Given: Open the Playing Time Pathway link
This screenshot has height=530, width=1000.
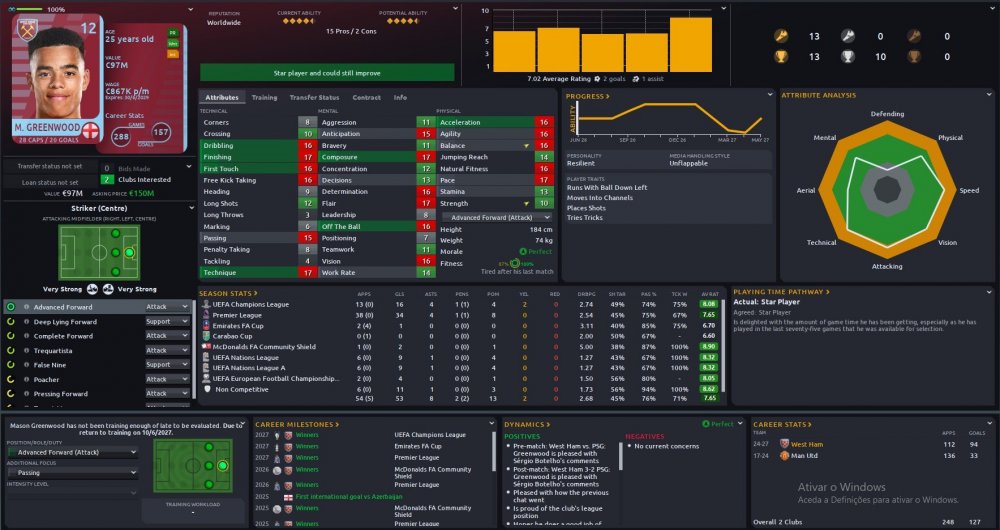Looking at the screenshot, I should 781,291.
